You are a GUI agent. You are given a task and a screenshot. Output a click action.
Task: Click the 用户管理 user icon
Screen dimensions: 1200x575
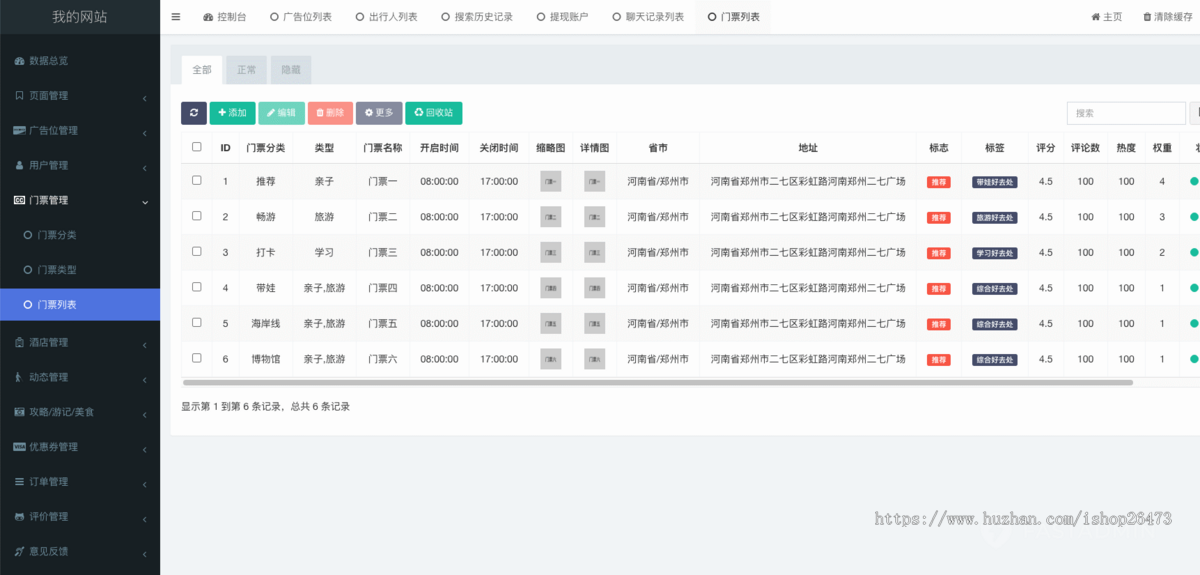[x=19, y=165]
